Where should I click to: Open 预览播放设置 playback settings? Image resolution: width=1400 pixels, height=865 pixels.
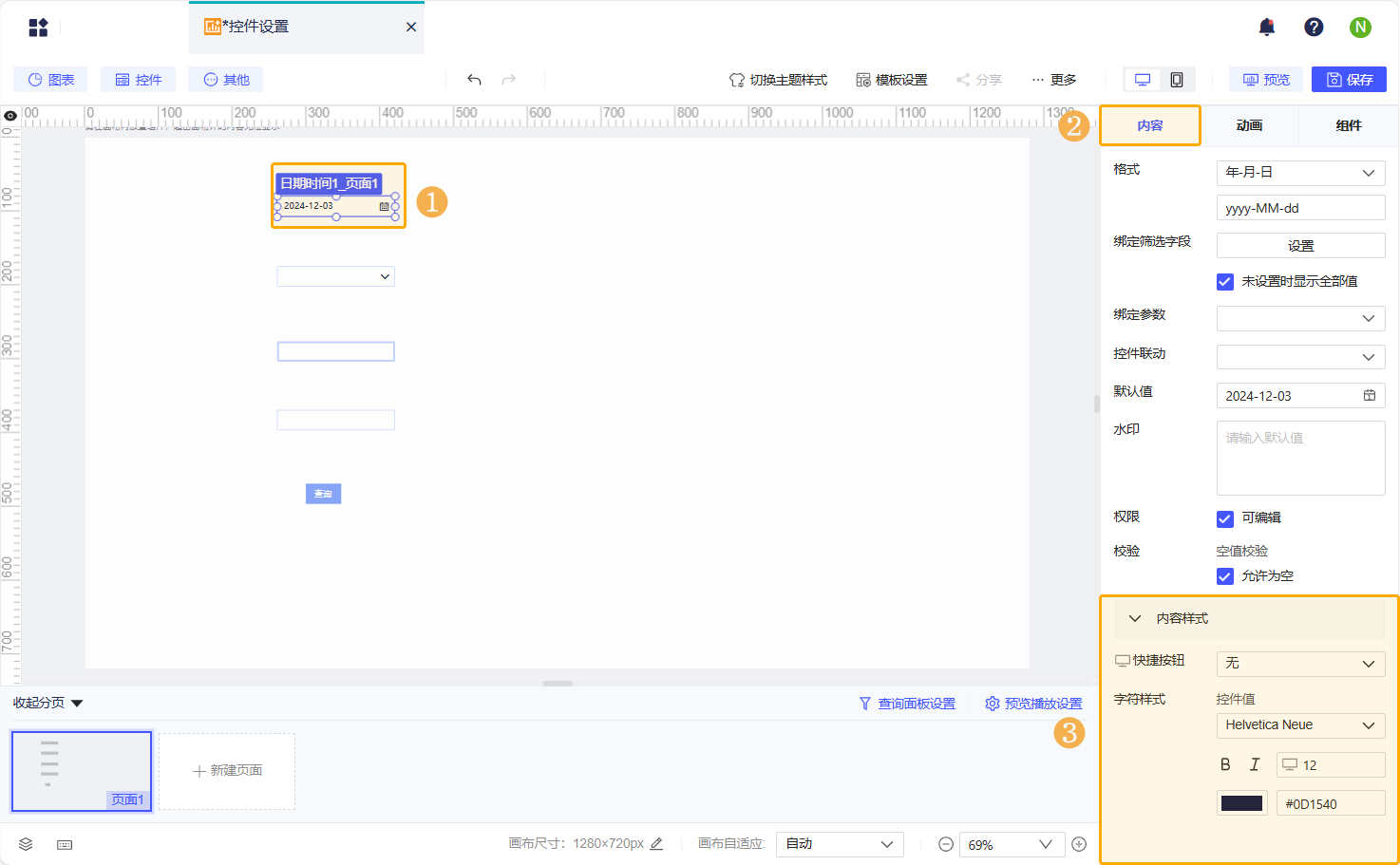pyautogui.click(x=1033, y=704)
